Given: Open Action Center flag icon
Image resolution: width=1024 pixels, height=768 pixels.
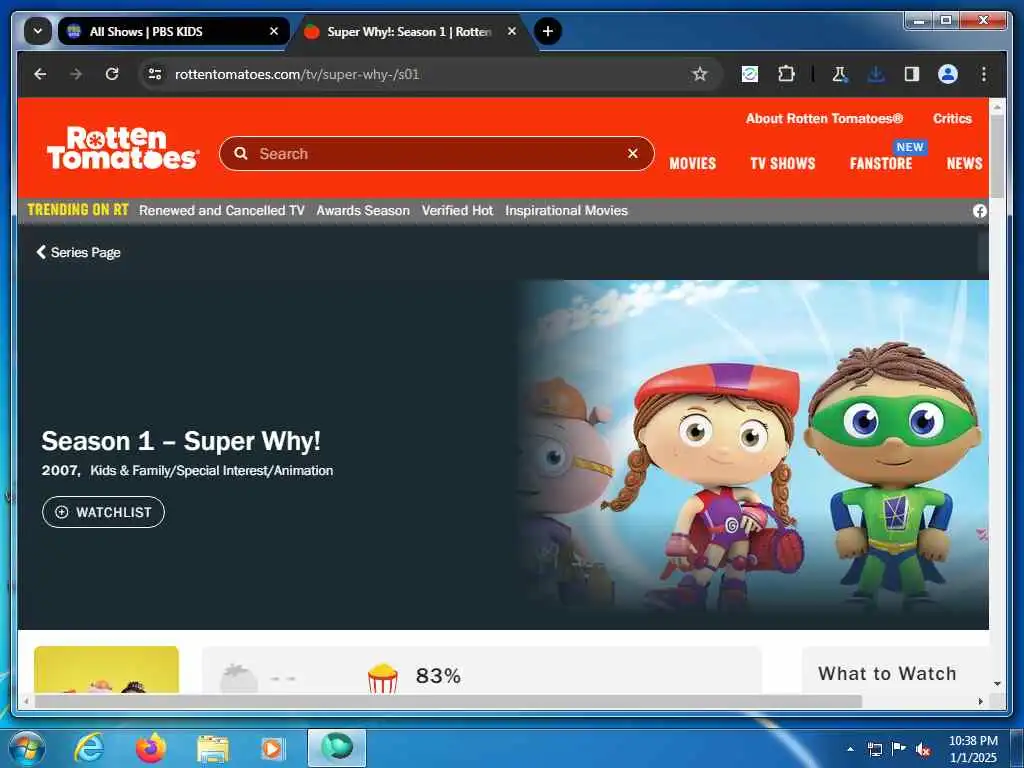Looking at the screenshot, I should (x=898, y=748).
